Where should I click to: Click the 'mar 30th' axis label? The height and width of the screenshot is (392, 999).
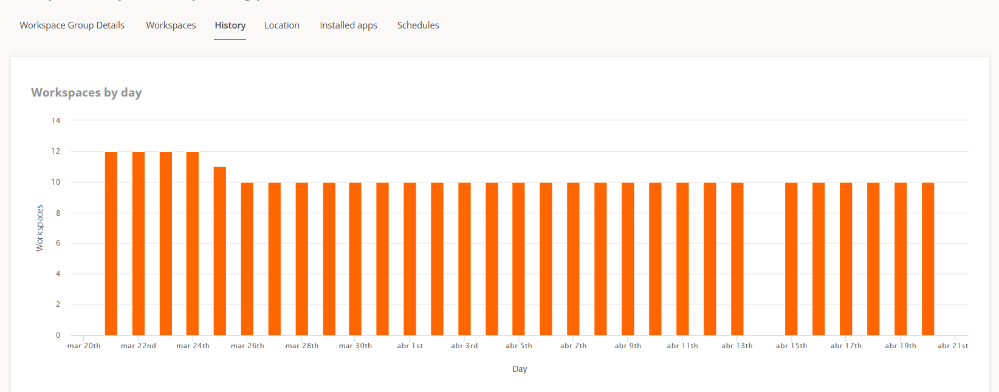tap(356, 346)
